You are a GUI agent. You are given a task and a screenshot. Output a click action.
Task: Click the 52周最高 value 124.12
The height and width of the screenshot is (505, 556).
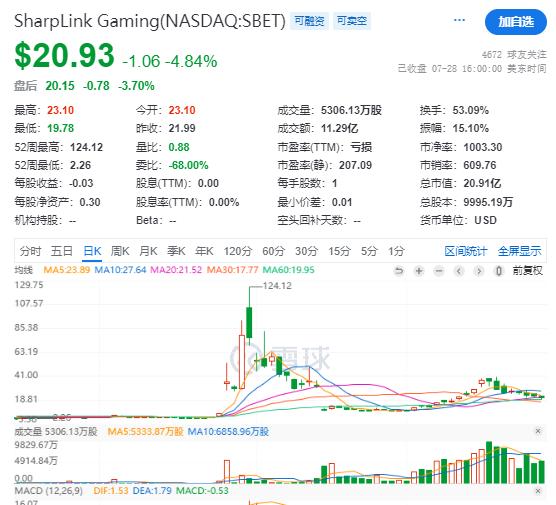coord(86,147)
